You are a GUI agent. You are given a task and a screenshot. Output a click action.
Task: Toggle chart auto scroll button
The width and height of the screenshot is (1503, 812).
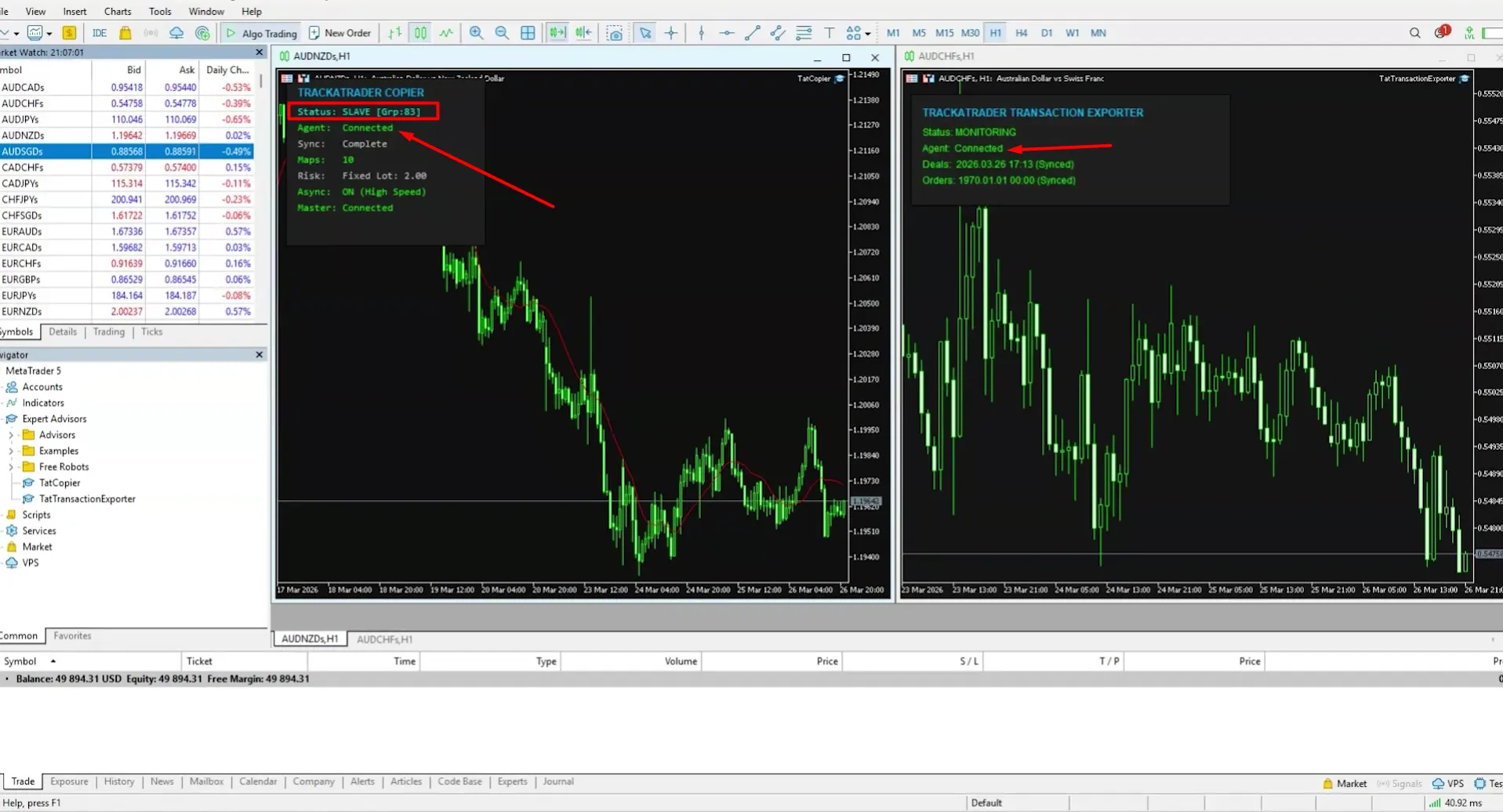pyautogui.click(x=557, y=33)
